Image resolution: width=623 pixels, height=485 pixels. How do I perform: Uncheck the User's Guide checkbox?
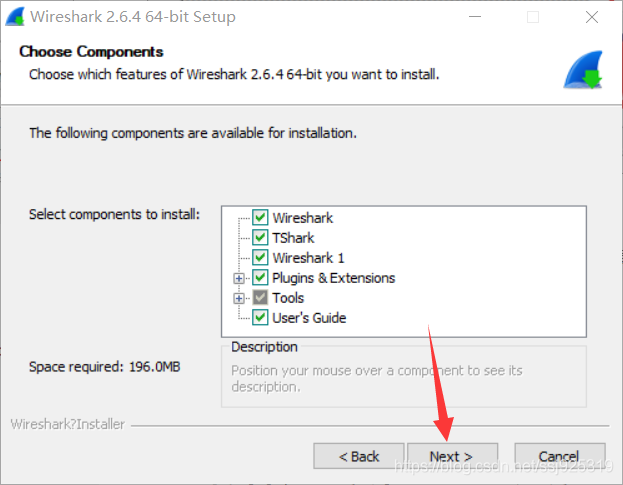click(260, 317)
